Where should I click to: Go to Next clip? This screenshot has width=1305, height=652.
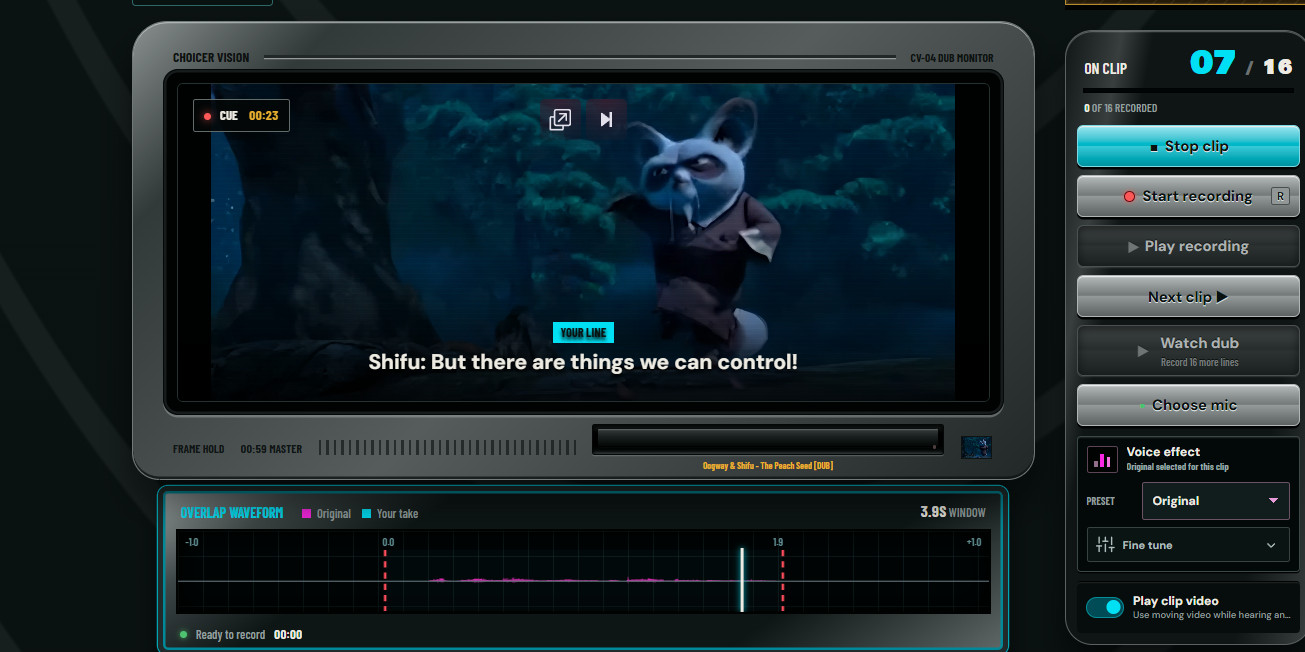1188,297
